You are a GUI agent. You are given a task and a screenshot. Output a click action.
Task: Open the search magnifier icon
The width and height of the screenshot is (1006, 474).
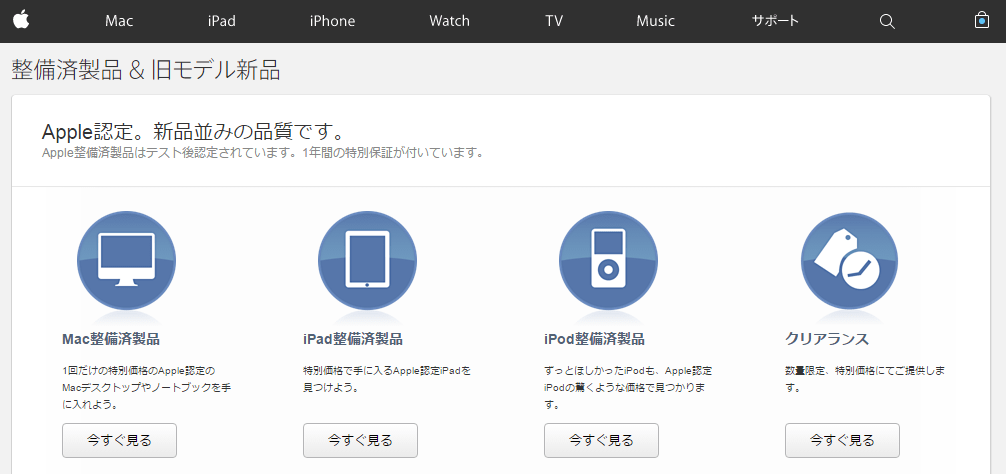887,21
